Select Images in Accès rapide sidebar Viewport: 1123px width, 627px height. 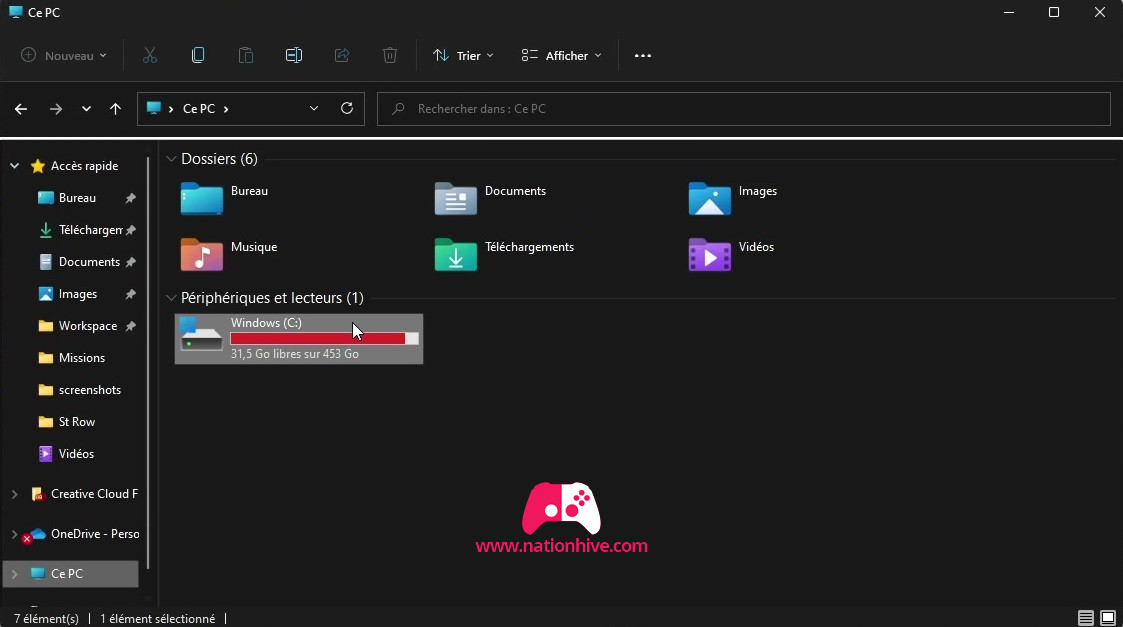(x=77, y=294)
